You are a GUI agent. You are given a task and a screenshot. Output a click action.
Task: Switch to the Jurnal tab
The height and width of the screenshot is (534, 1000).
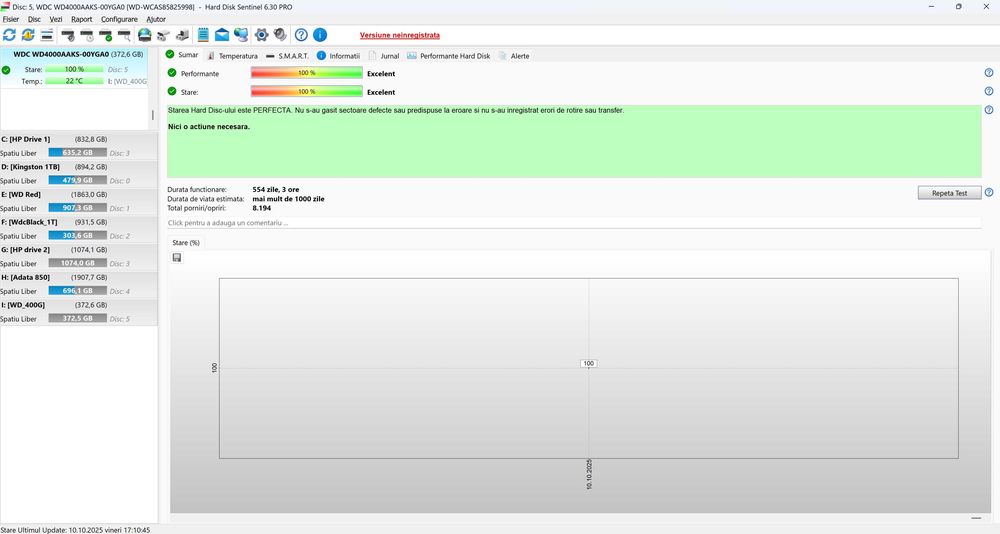384,56
